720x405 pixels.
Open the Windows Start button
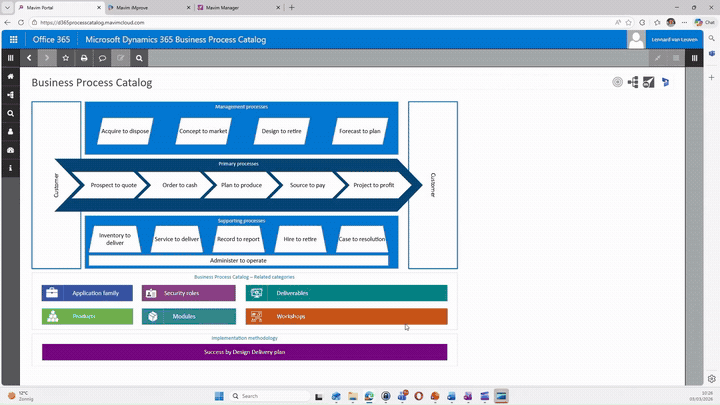219,396
